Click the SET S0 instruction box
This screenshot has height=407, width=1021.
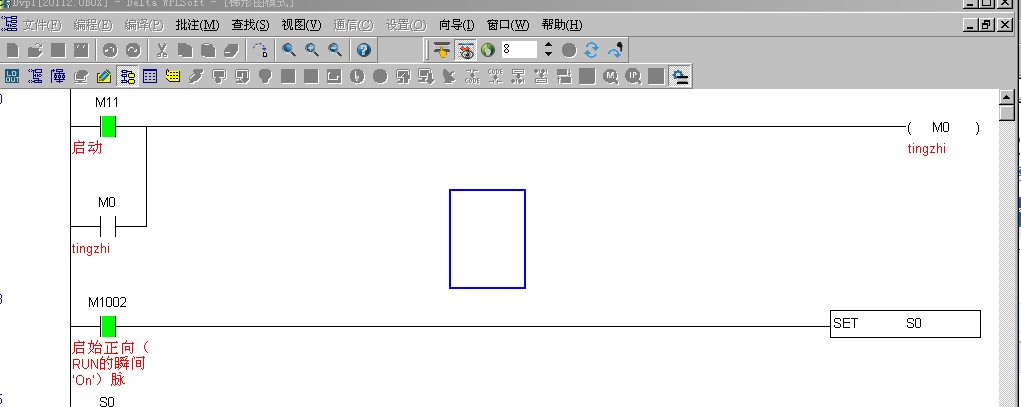tap(904, 324)
